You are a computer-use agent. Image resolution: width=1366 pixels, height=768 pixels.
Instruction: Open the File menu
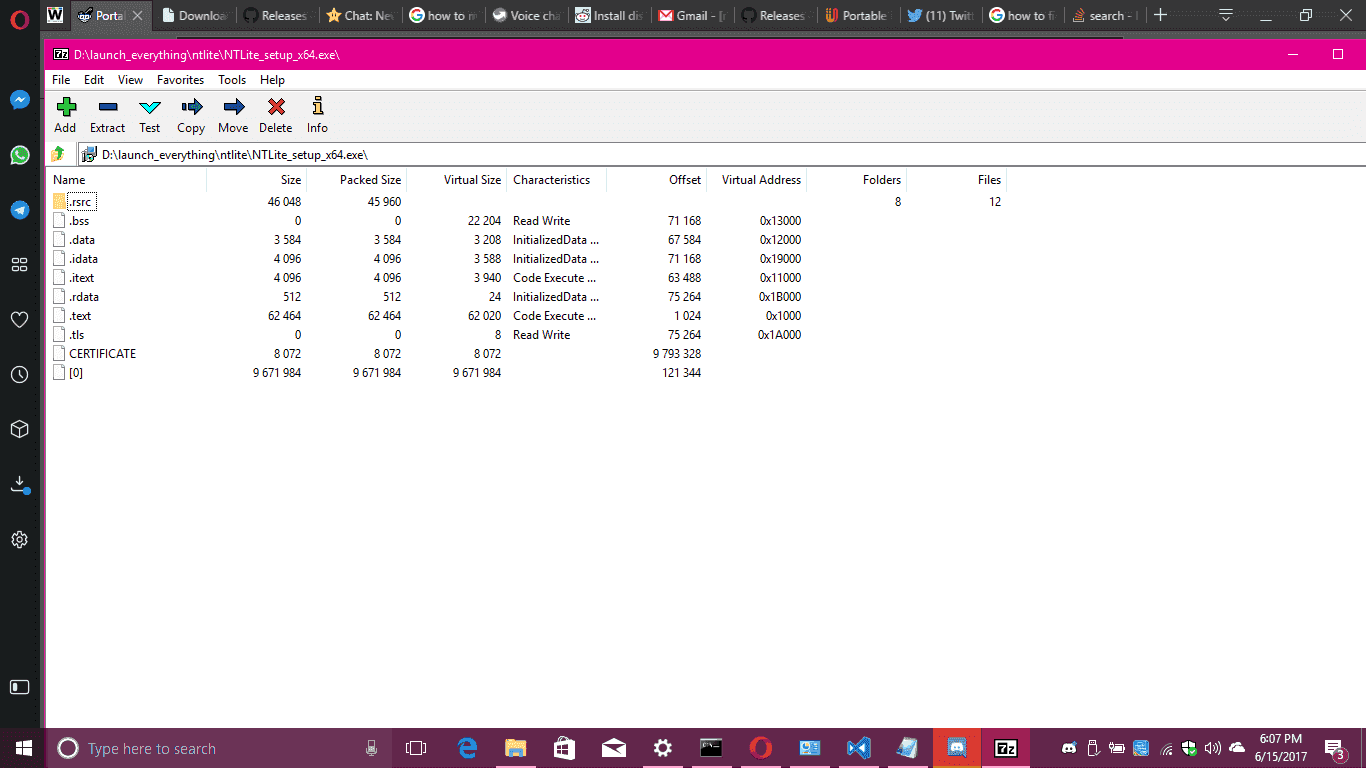coord(61,80)
